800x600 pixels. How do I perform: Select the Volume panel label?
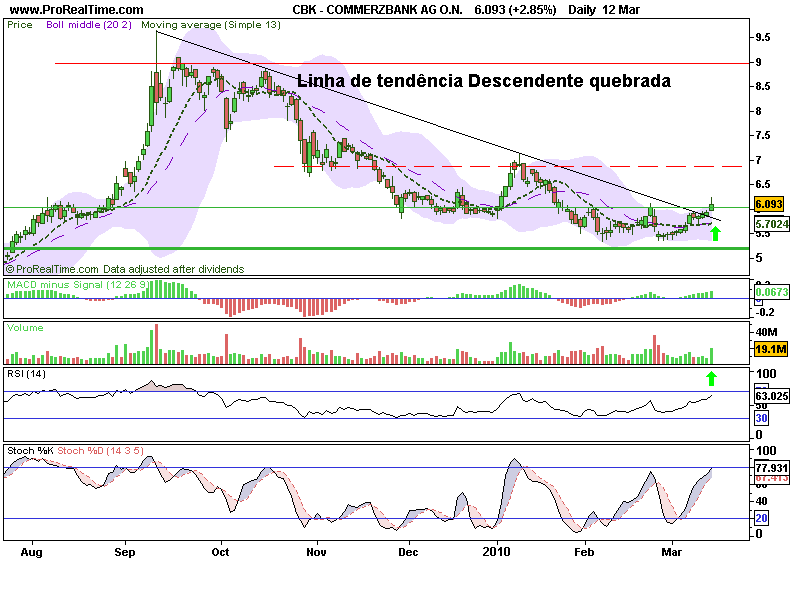pyautogui.click(x=25, y=328)
